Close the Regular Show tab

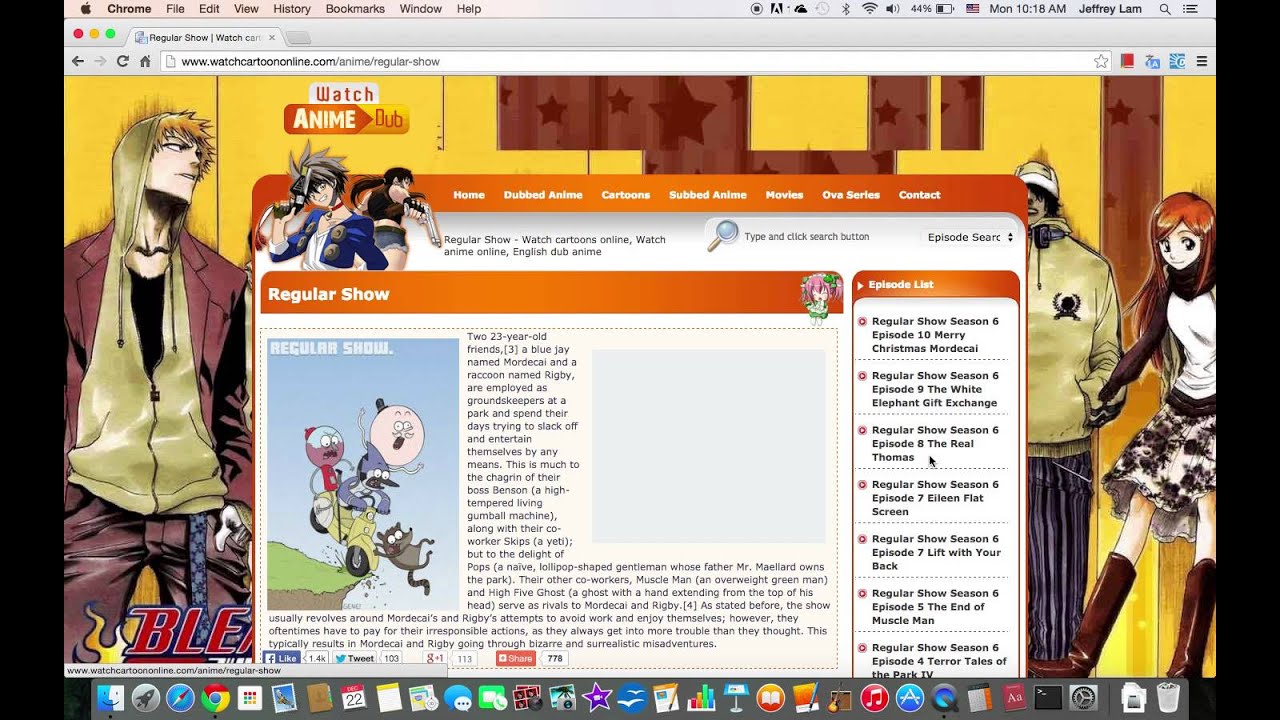tap(272, 37)
